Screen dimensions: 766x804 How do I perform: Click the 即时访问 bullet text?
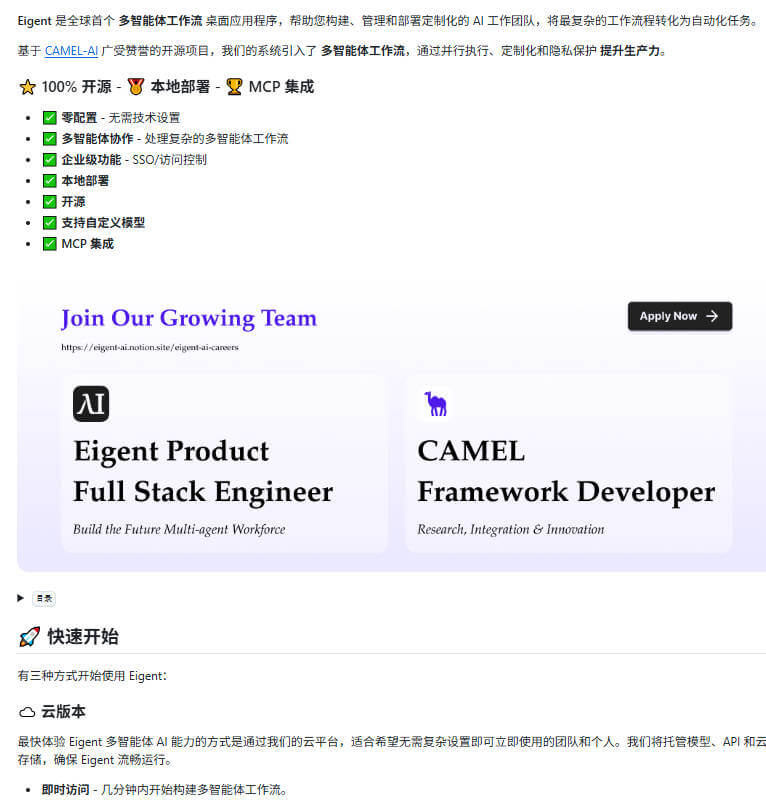click(x=164, y=790)
